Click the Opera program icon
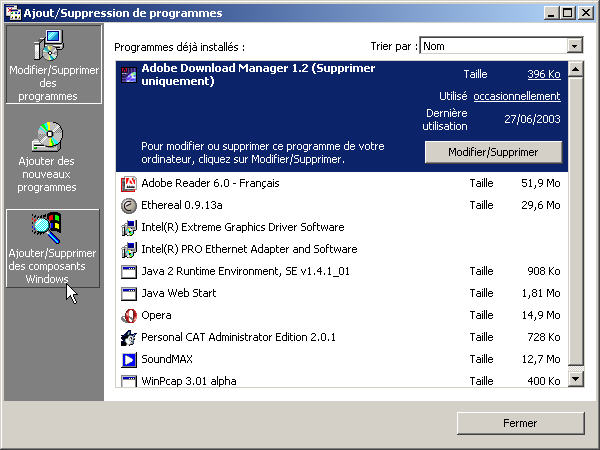Image resolution: width=600 pixels, height=450 pixels. (x=129, y=316)
